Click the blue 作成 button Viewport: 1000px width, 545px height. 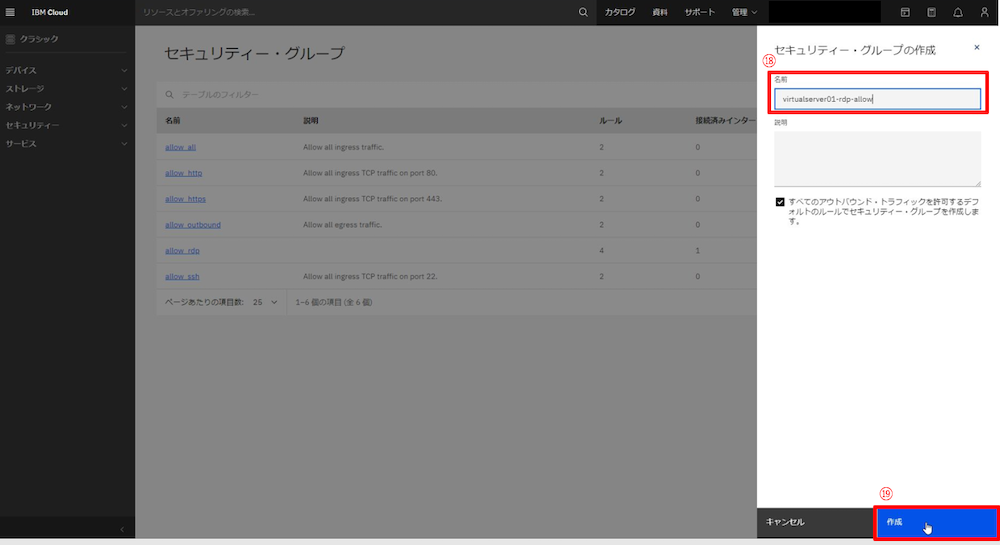click(x=936, y=522)
